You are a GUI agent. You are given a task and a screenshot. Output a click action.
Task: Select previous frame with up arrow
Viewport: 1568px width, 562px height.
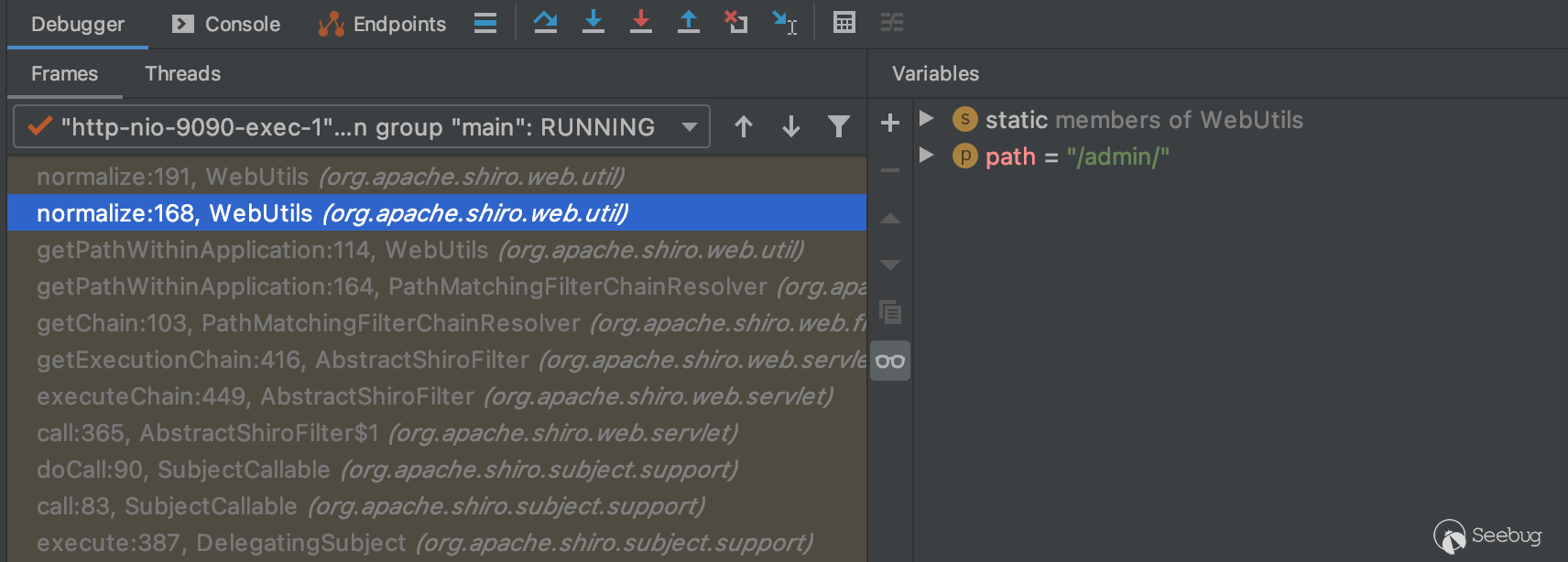tap(744, 126)
